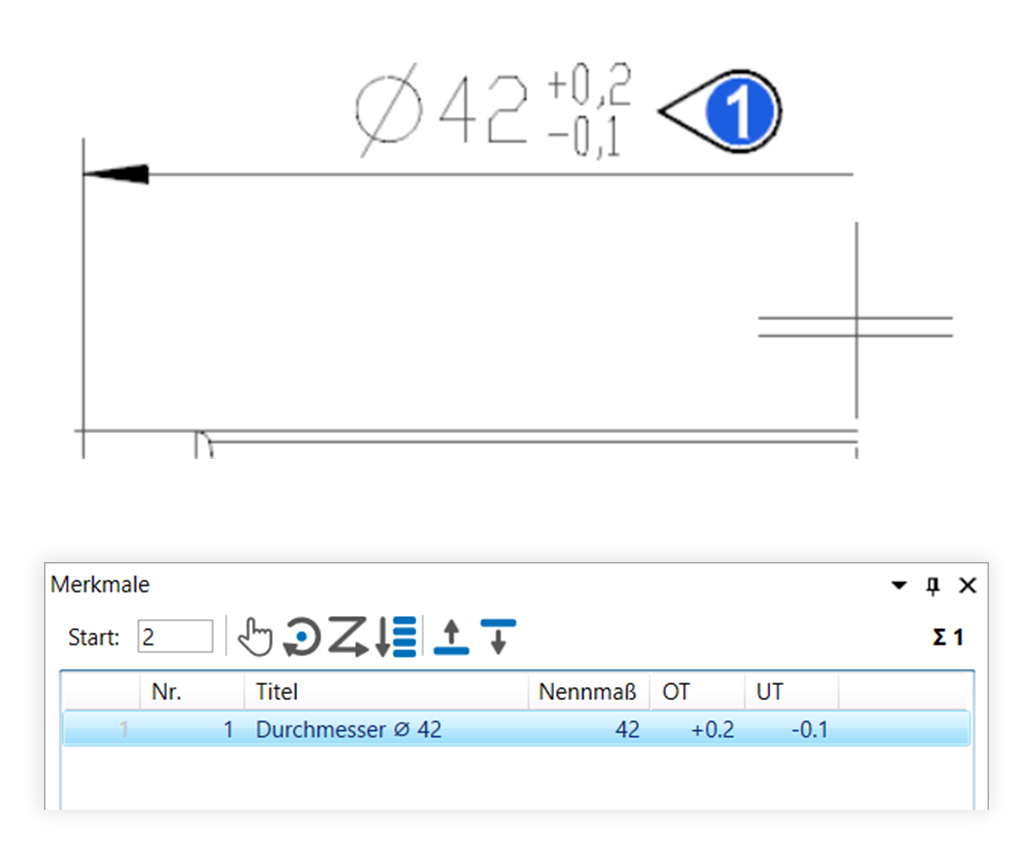Click the Z-pattern ordering icon

347,637
